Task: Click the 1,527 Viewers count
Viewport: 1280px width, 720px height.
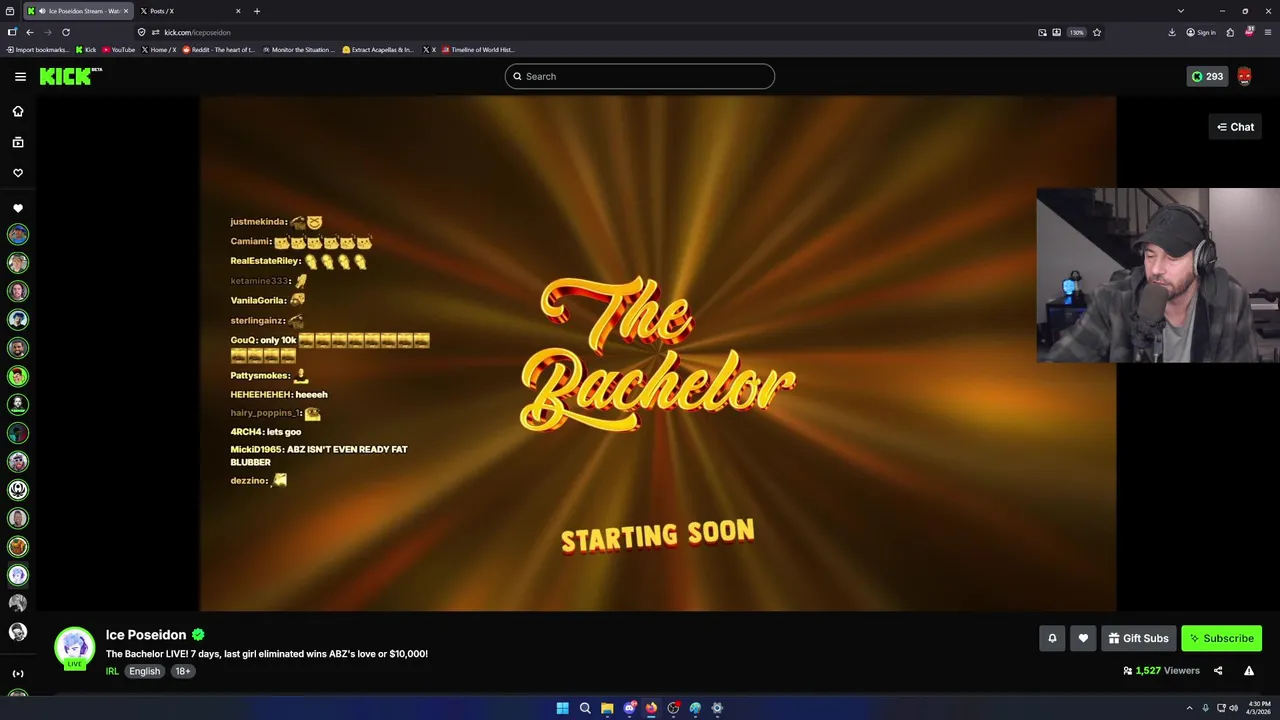Action: [x=1161, y=671]
